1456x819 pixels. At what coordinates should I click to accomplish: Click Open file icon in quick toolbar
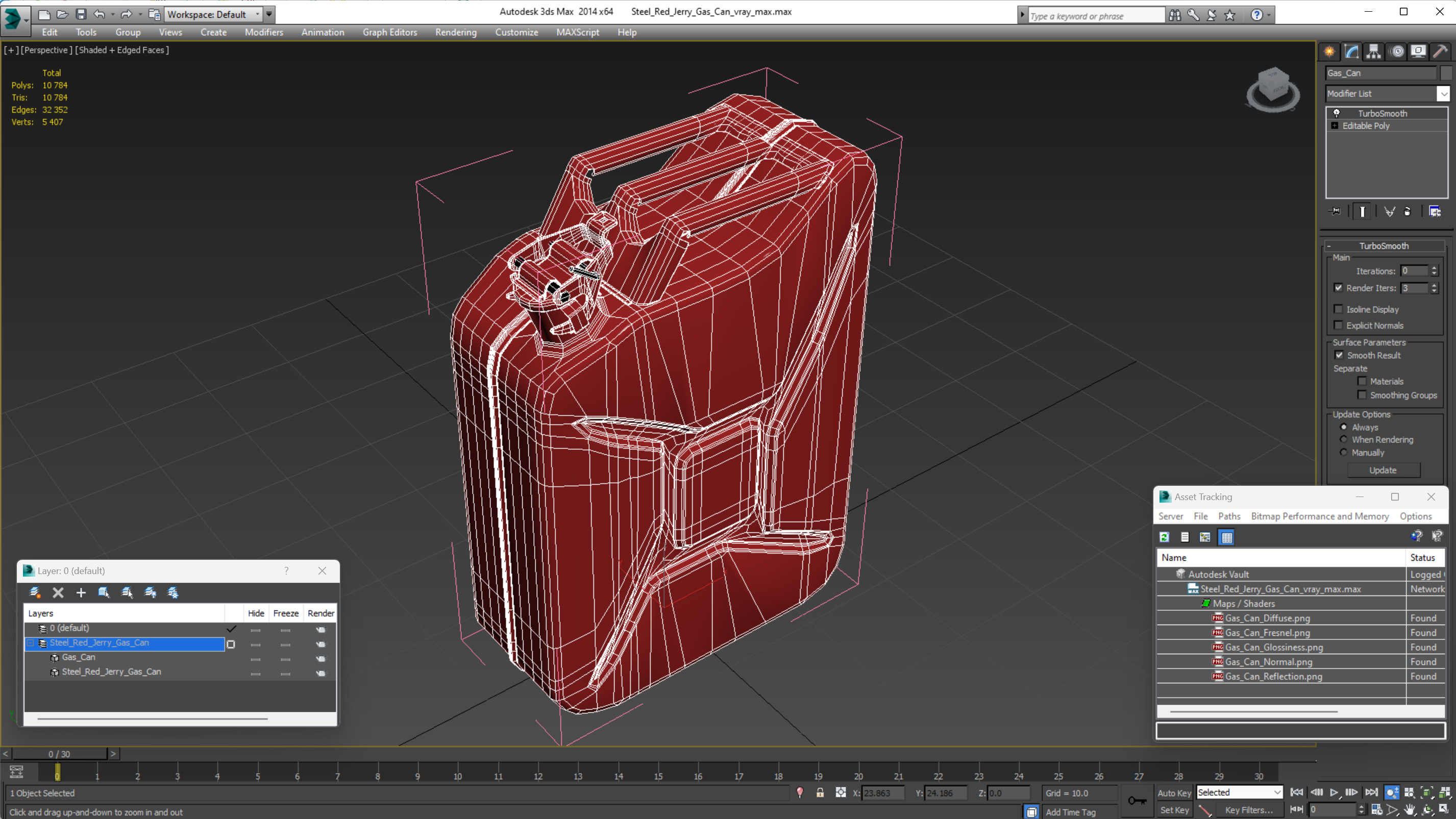(63, 15)
